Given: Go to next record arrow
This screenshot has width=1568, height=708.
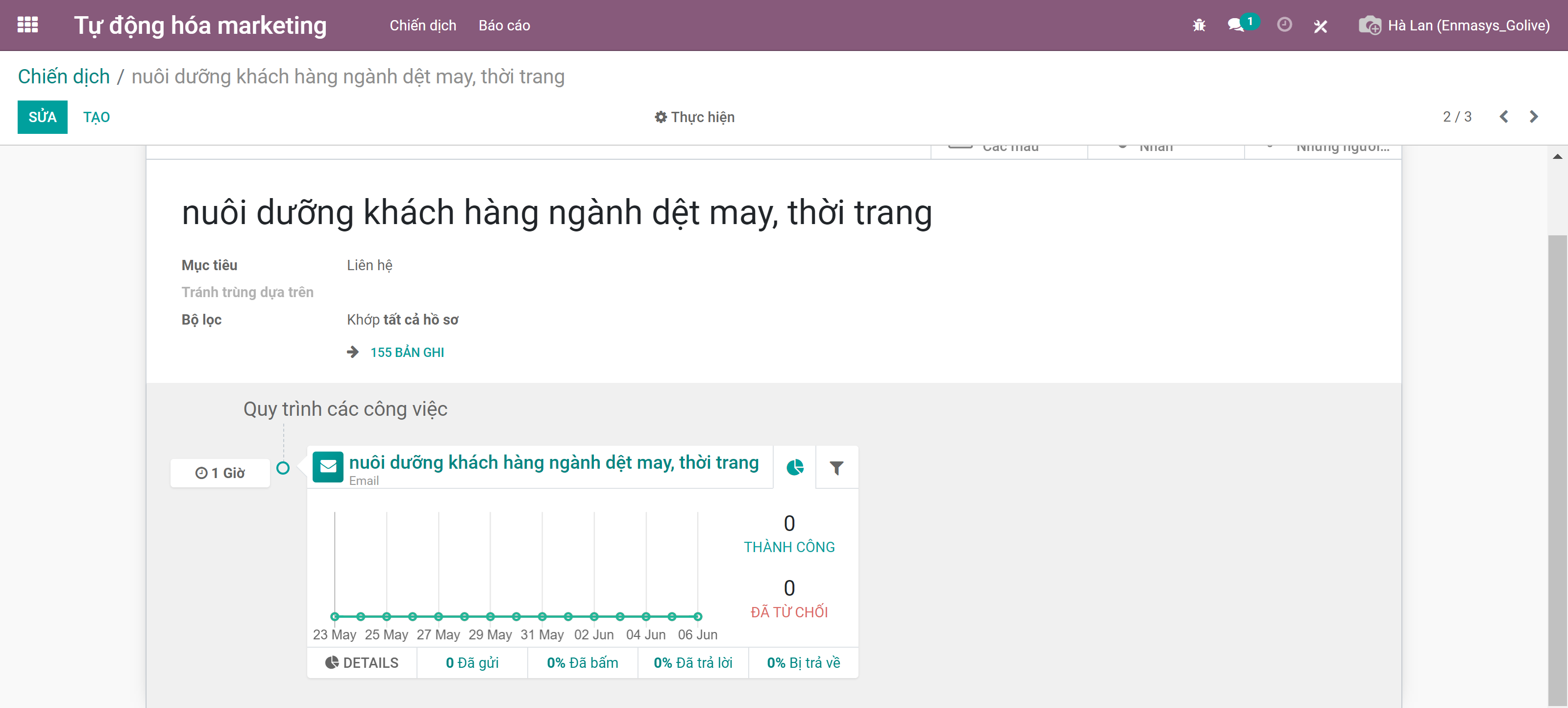Looking at the screenshot, I should [x=1533, y=116].
